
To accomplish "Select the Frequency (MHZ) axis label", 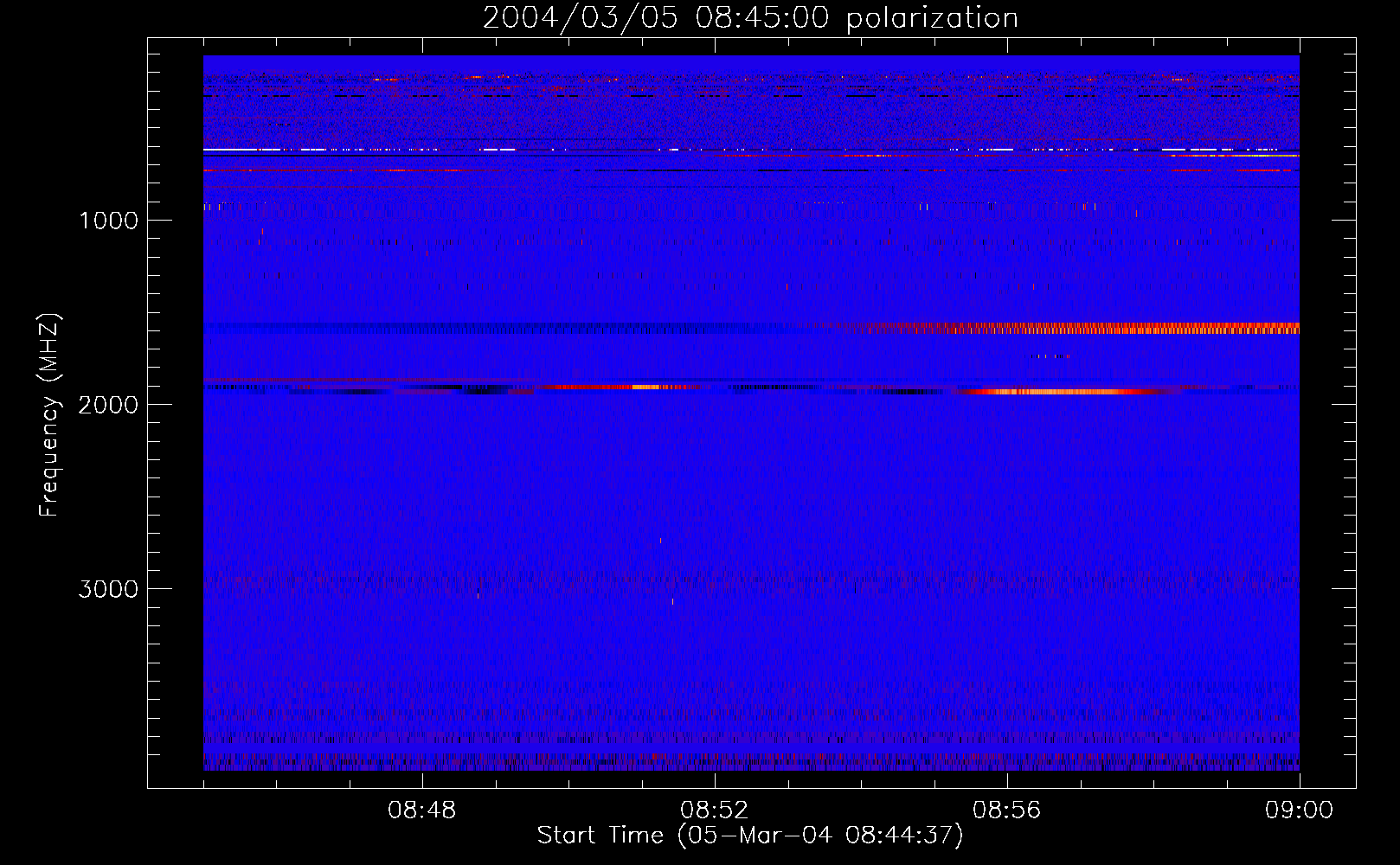I will pos(49,415).
